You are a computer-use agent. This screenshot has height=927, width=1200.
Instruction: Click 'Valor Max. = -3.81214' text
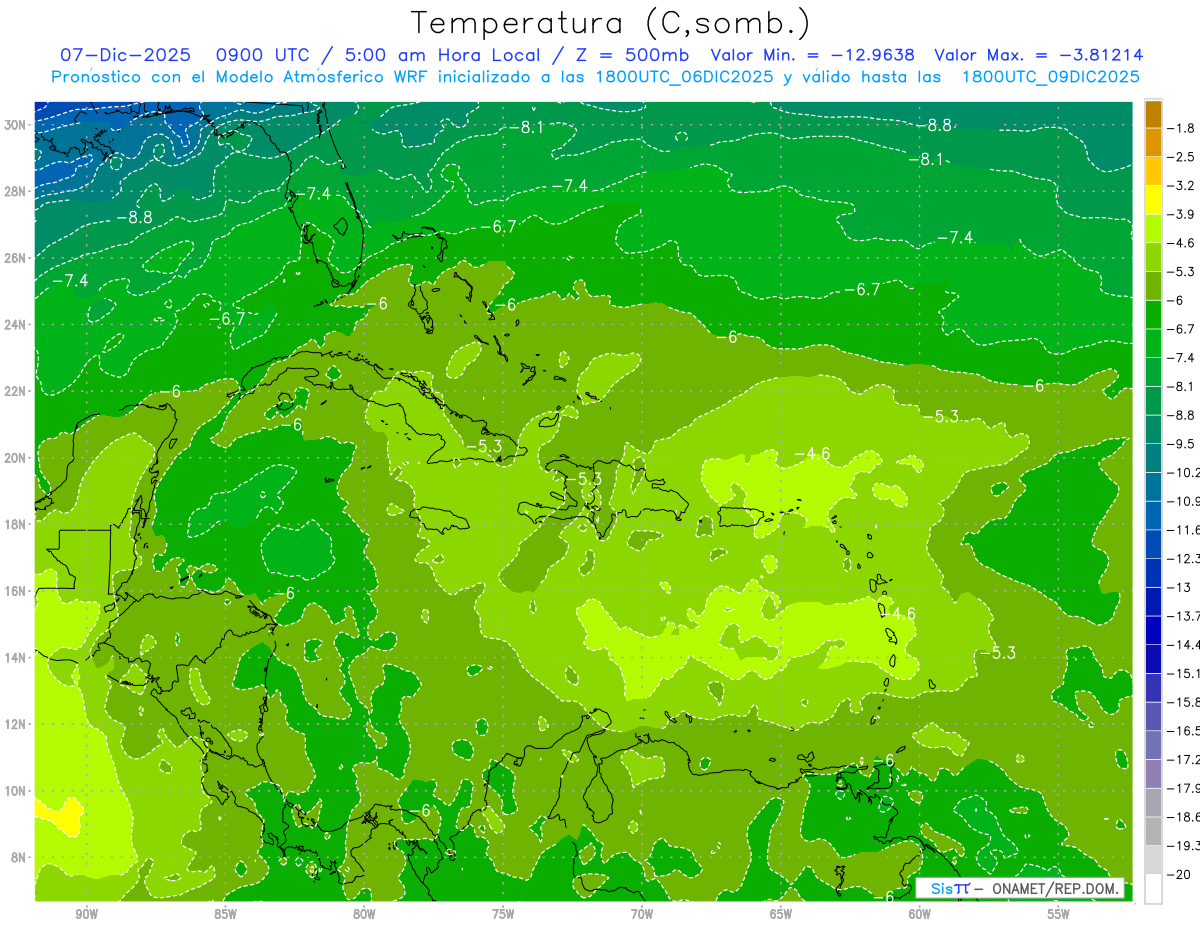point(1038,56)
